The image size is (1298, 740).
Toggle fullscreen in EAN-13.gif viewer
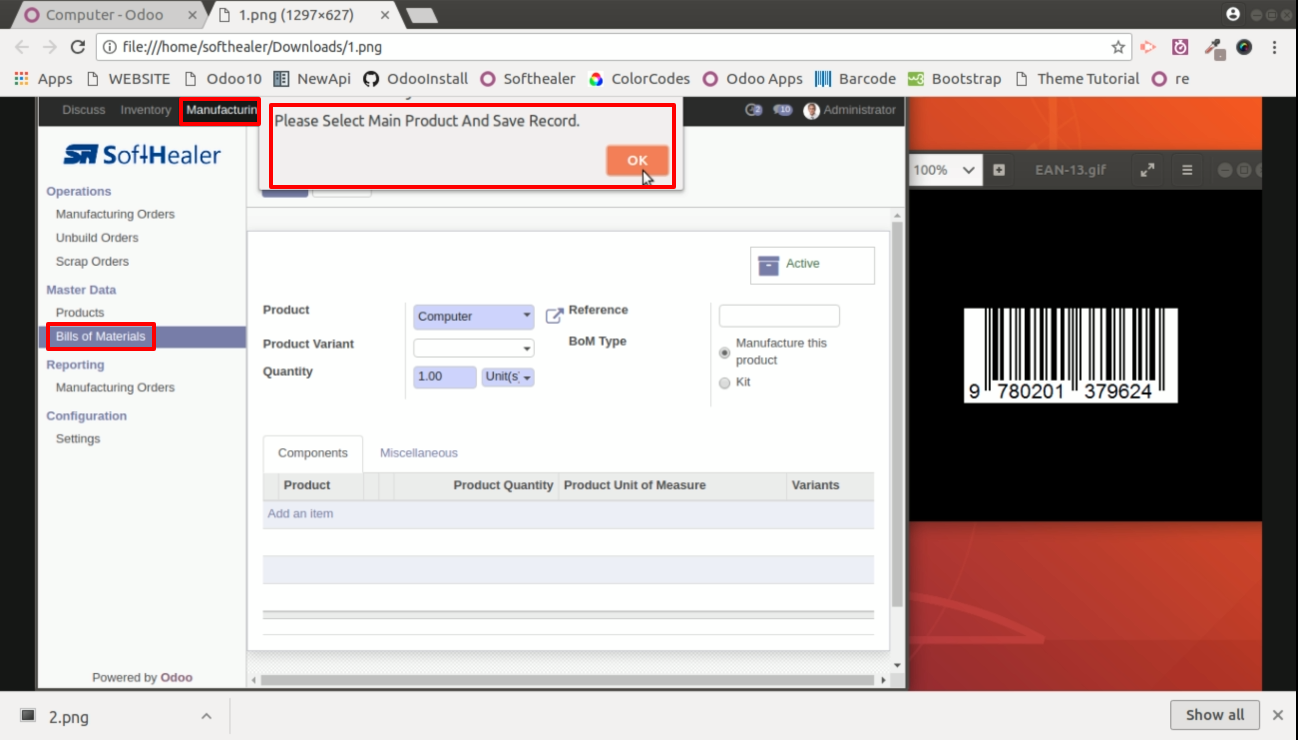click(x=1147, y=170)
